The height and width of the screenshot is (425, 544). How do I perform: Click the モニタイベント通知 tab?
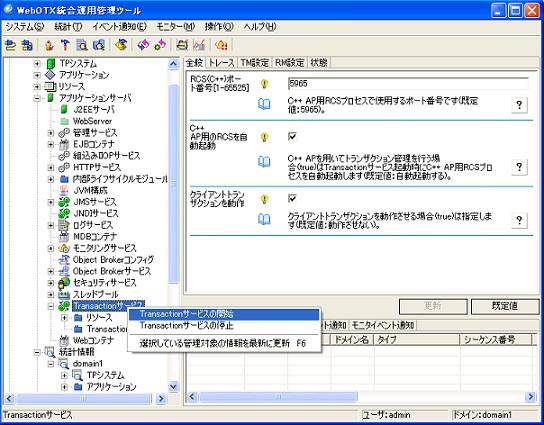click(x=382, y=325)
